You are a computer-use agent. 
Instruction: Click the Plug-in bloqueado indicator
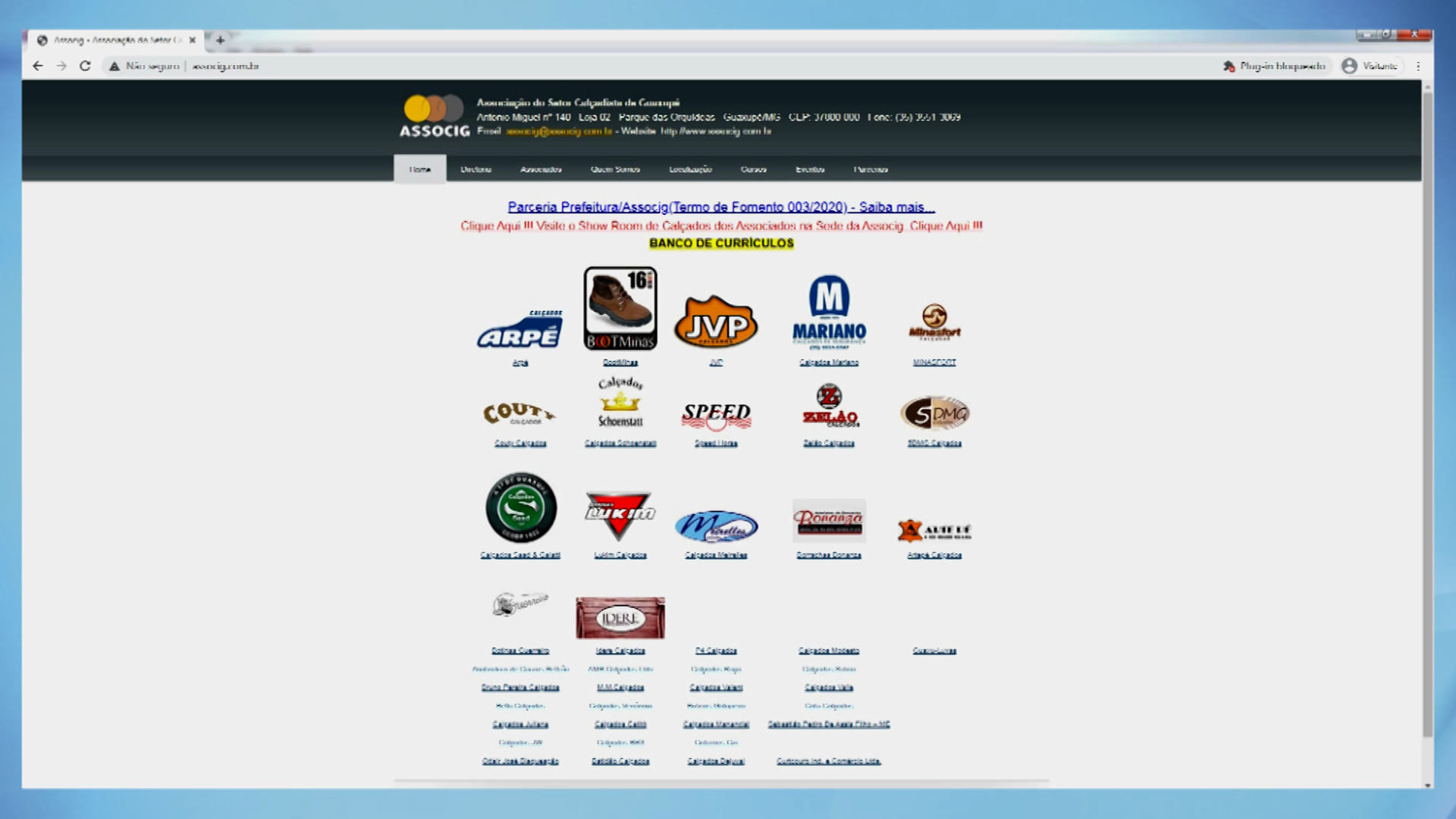pyautogui.click(x=1274, y=66)
